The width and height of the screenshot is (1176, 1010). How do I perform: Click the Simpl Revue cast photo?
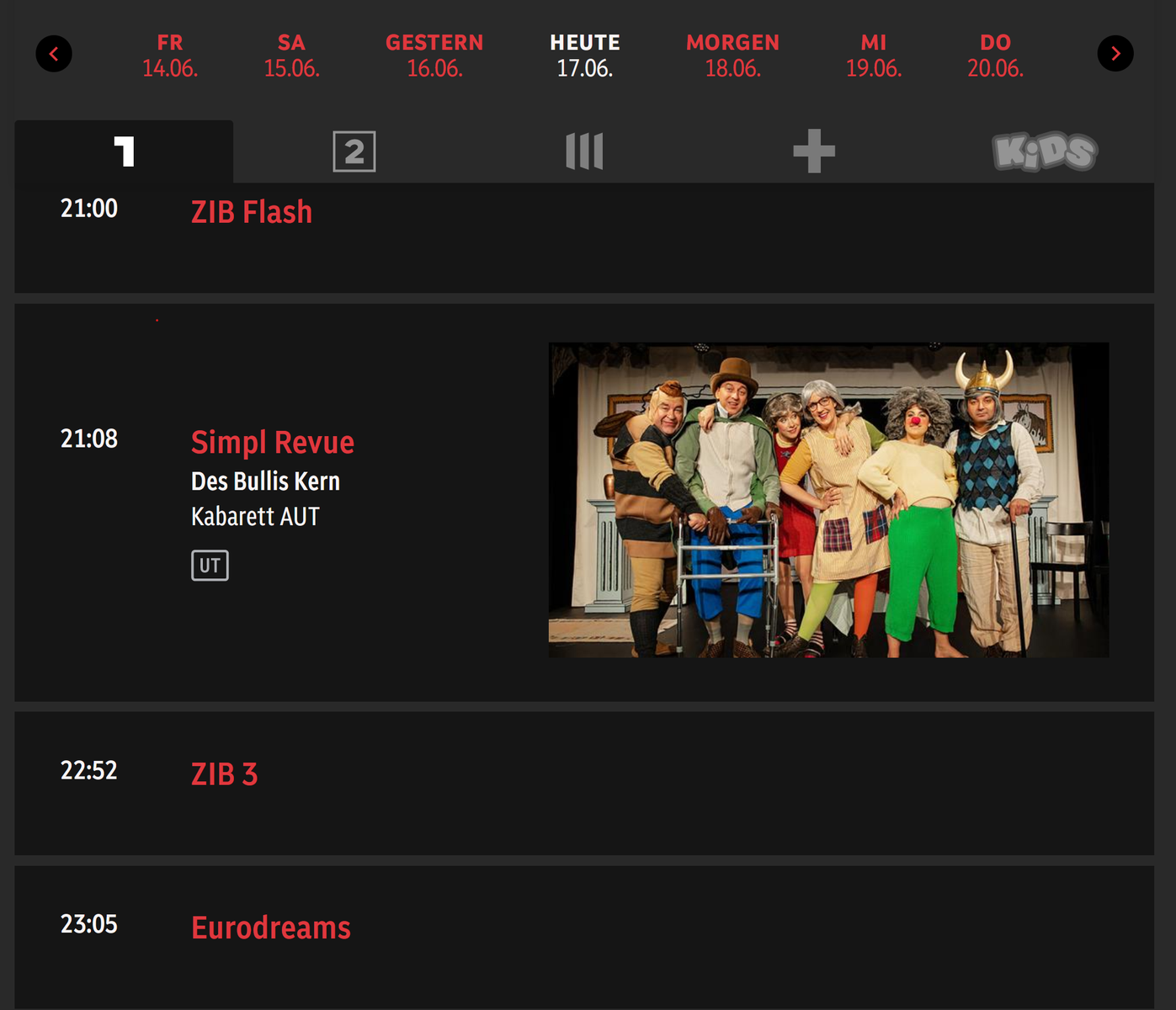[828, 500]
